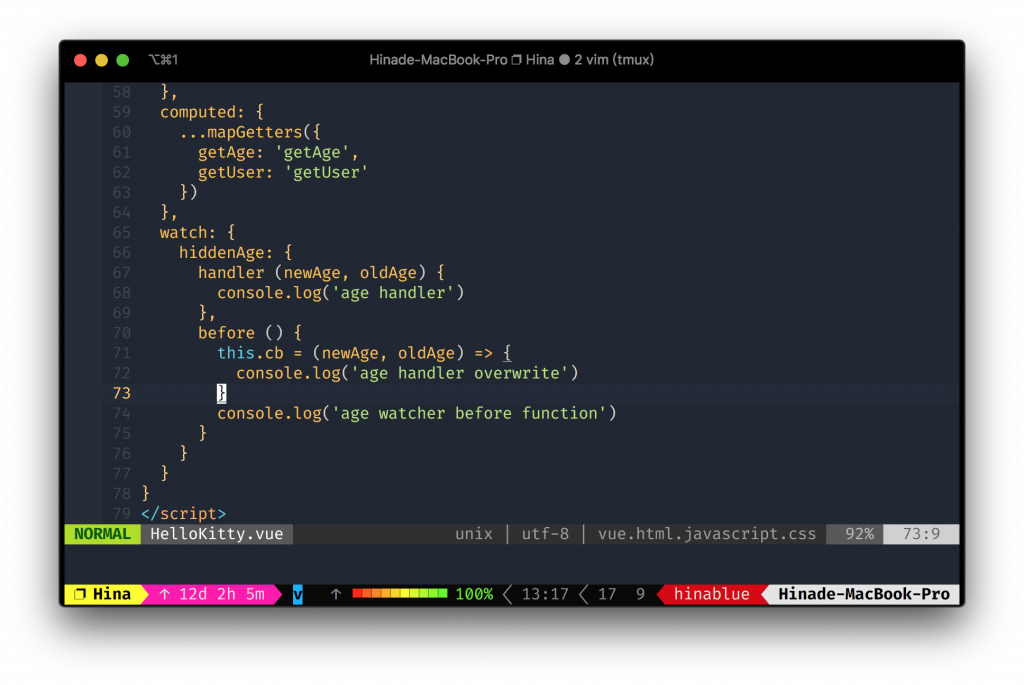Viewport: 1024px width, 685px height.
Task: Click the 'before () {' line
Action: point(250,333)
